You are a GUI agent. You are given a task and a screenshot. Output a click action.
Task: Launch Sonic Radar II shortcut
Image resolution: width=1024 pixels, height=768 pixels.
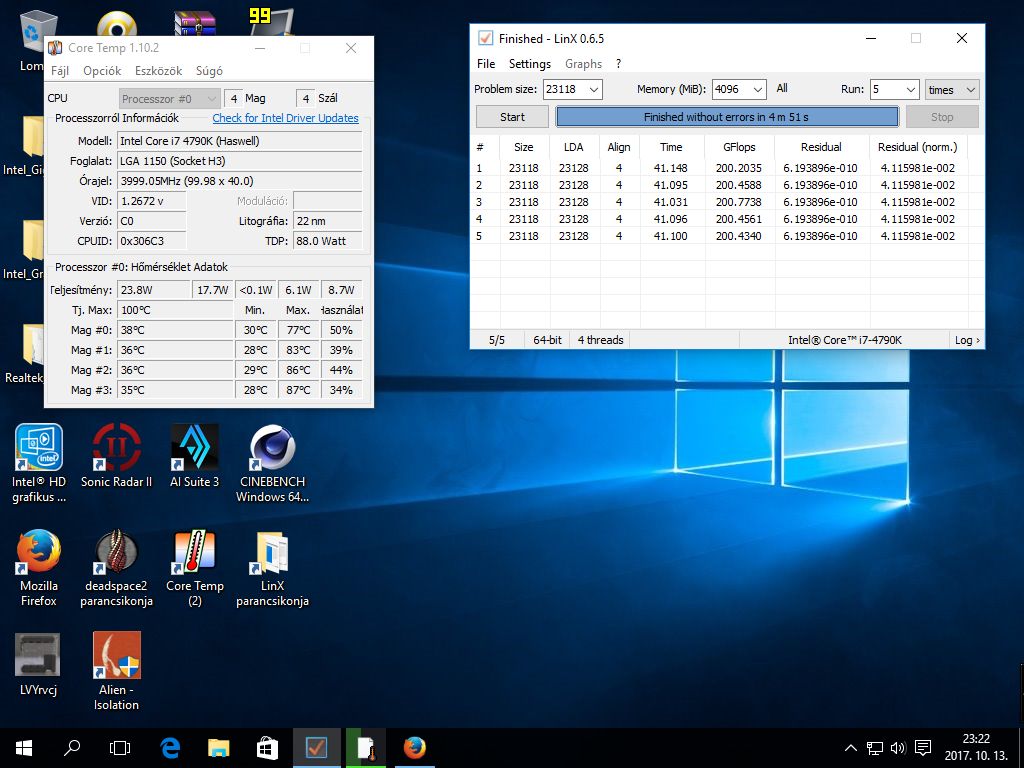[116, 456]
